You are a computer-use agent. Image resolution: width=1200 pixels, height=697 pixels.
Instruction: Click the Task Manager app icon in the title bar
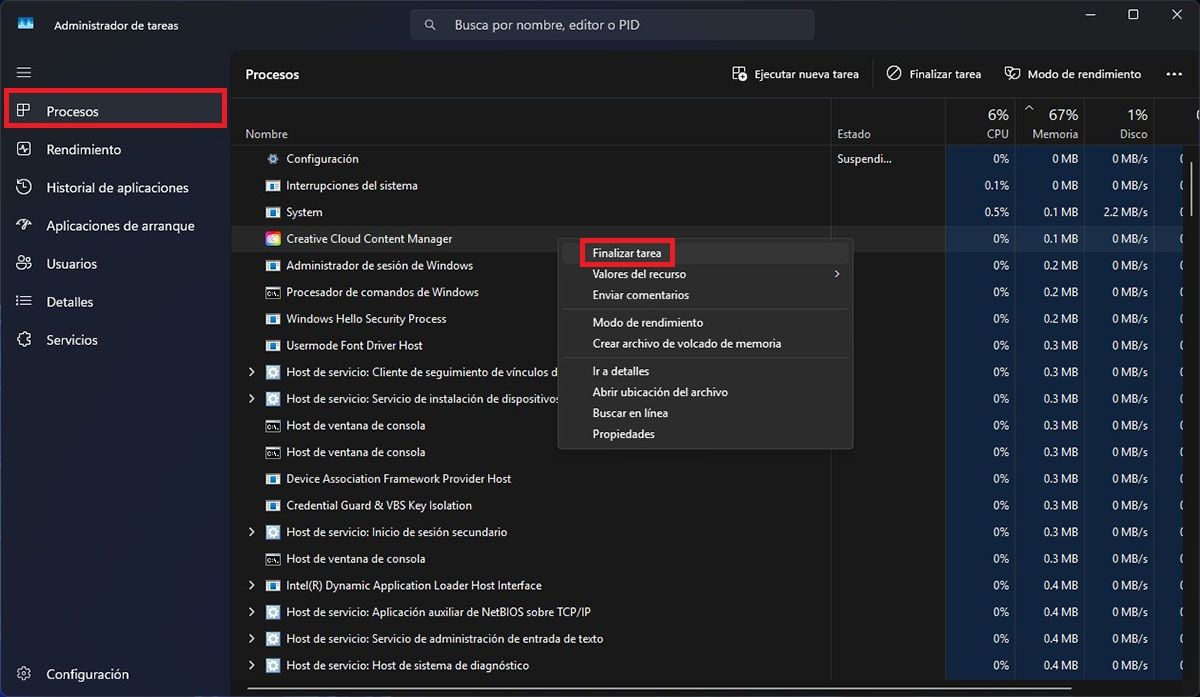26,25
